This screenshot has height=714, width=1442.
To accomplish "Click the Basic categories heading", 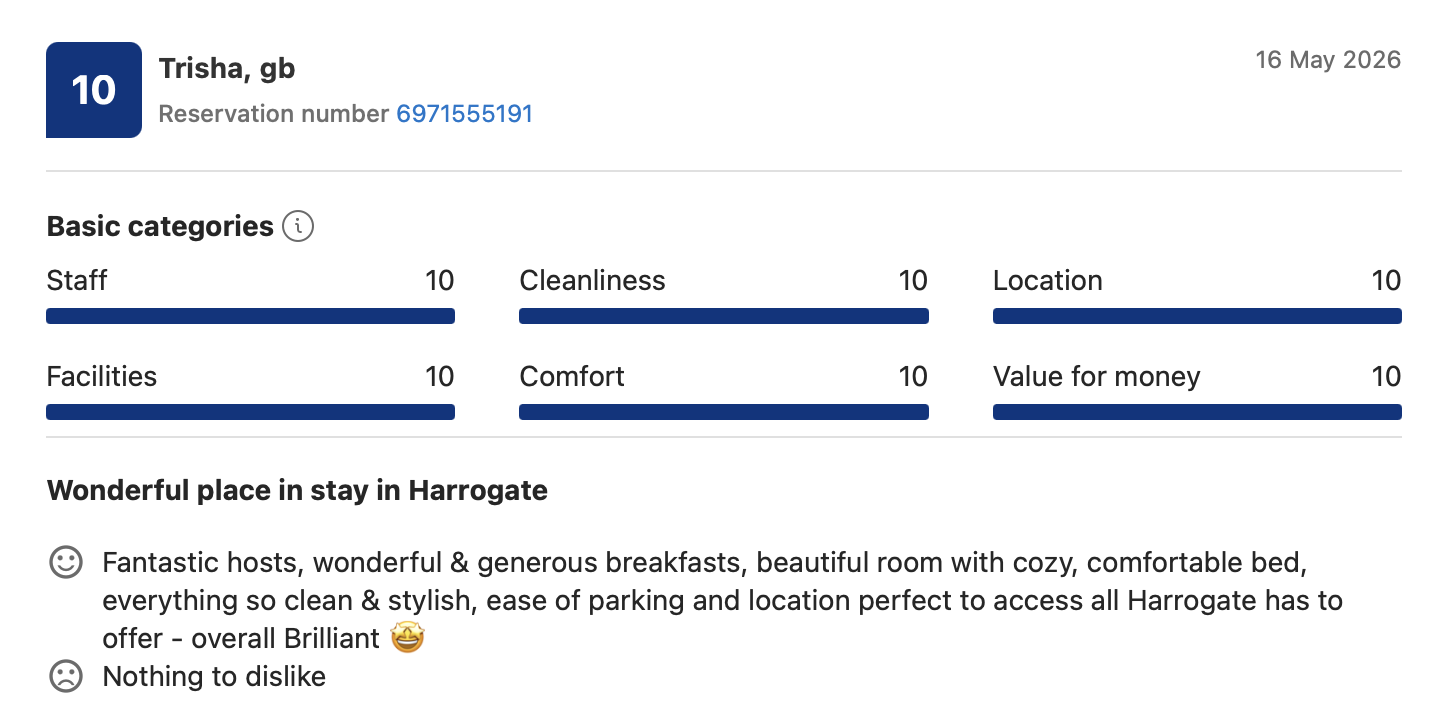I will point(160,226).
